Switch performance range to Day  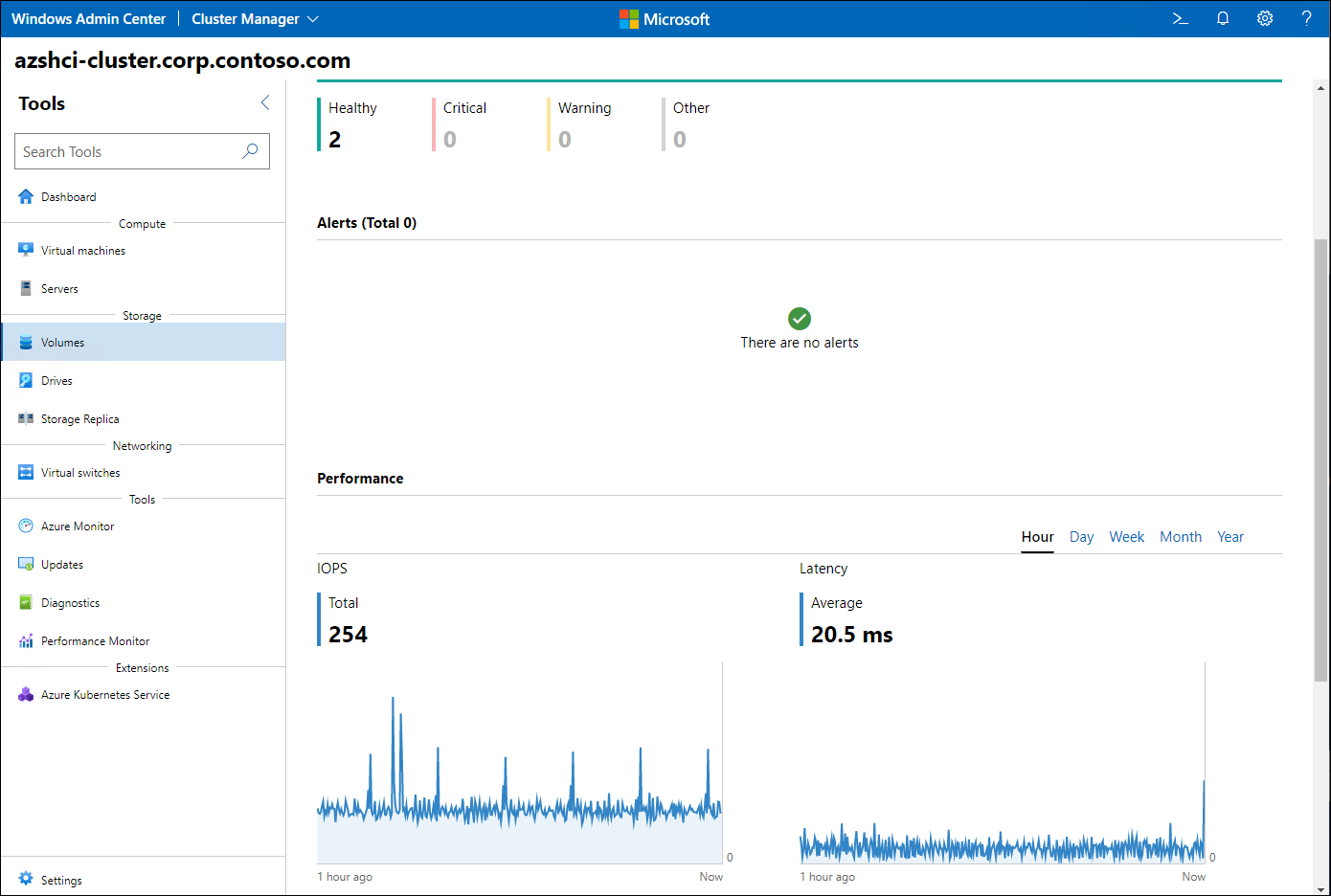(1081, 537)
